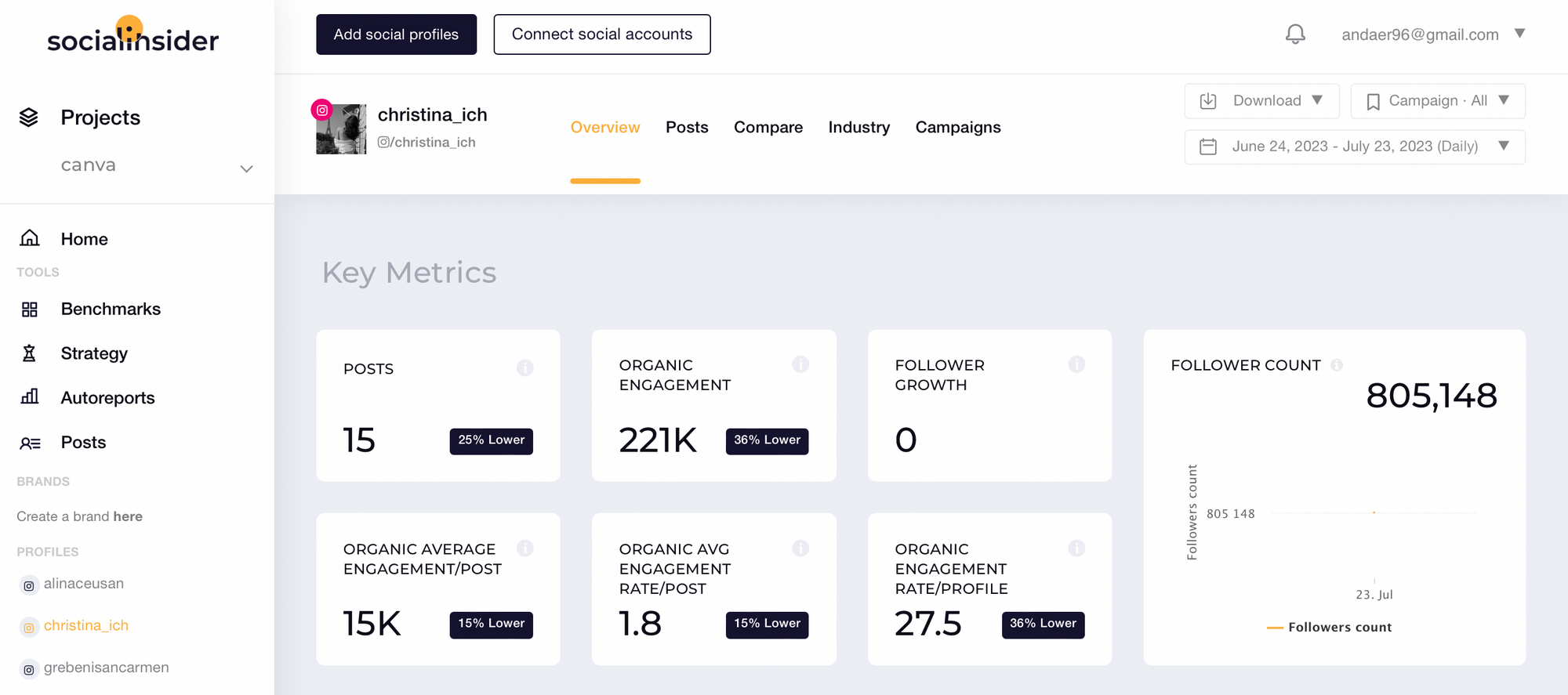Click christina_ich profile avatar
This screenshot has width=1568, height=695.
(341, 129)
